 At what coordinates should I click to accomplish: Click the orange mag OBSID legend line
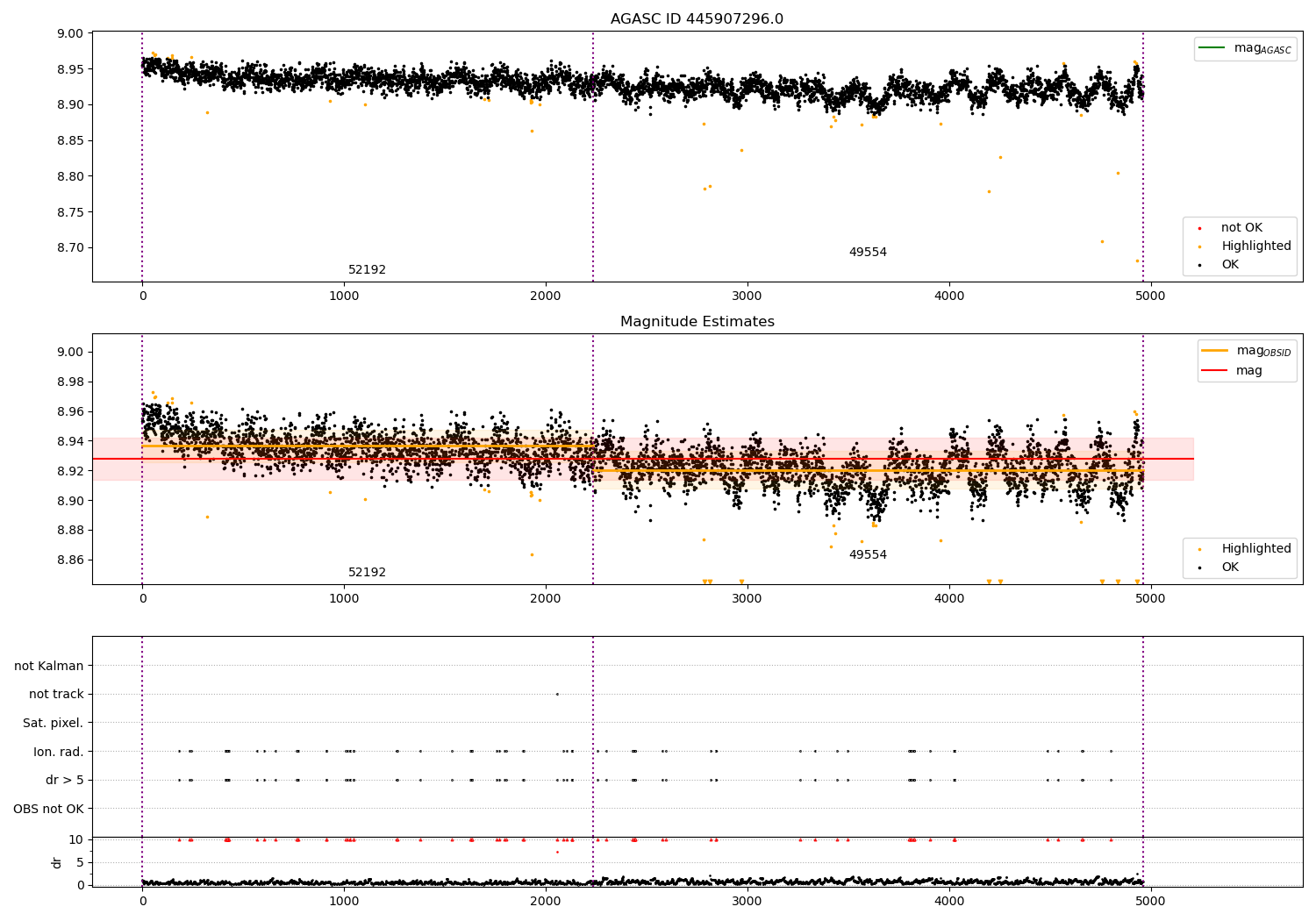tap(1215, 350)
